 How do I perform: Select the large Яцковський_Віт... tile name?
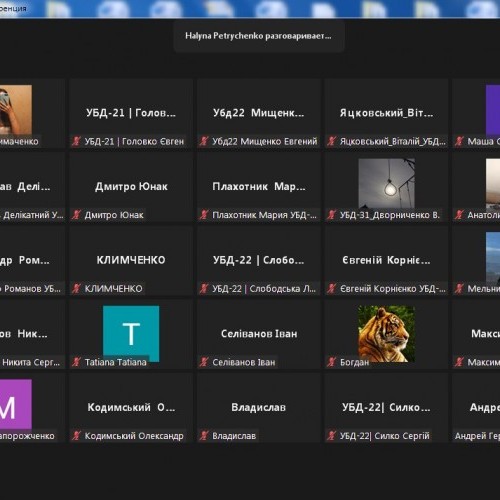(387, 113)
